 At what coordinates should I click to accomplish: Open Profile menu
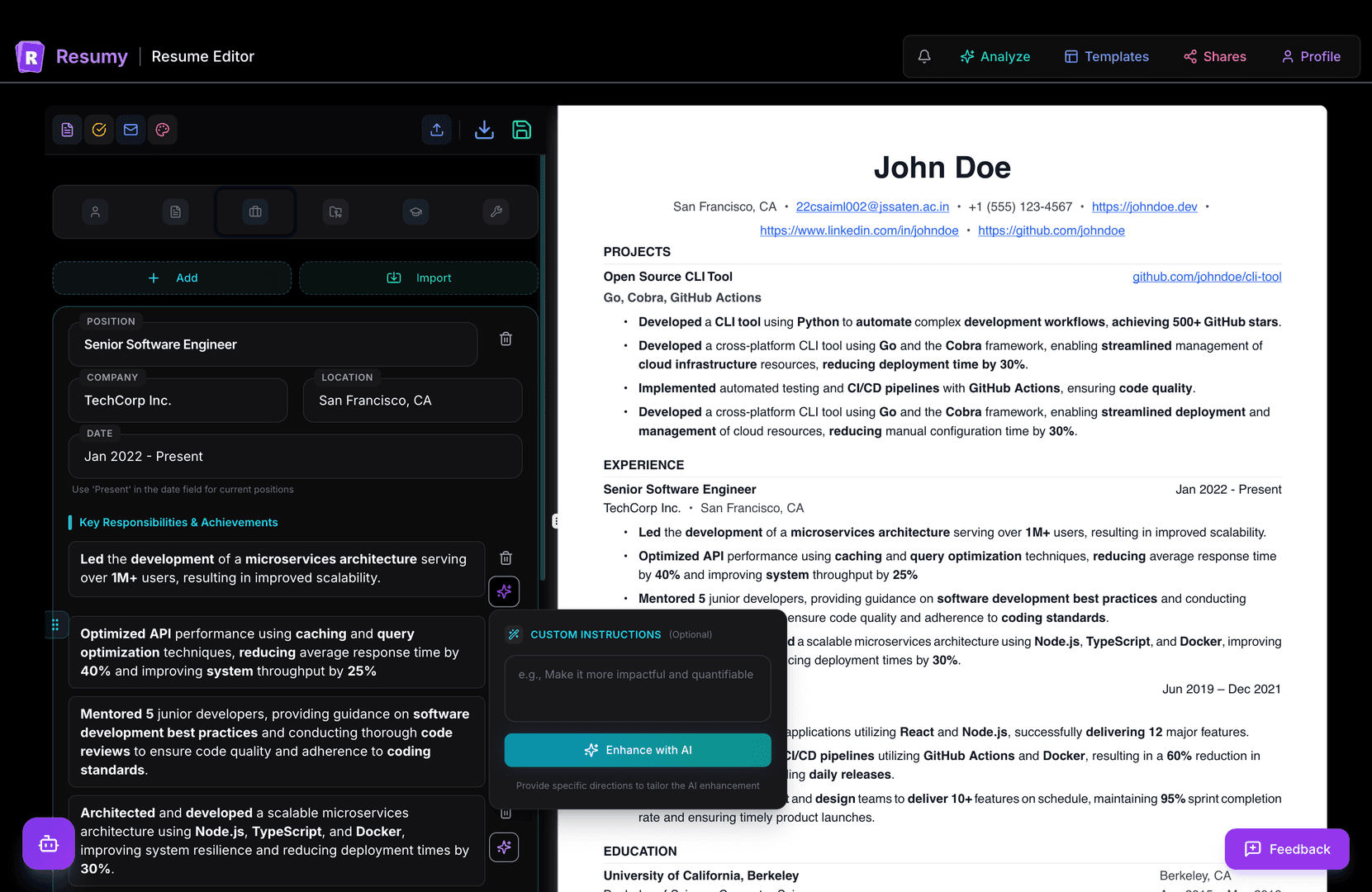click(x=1310, y=56)
